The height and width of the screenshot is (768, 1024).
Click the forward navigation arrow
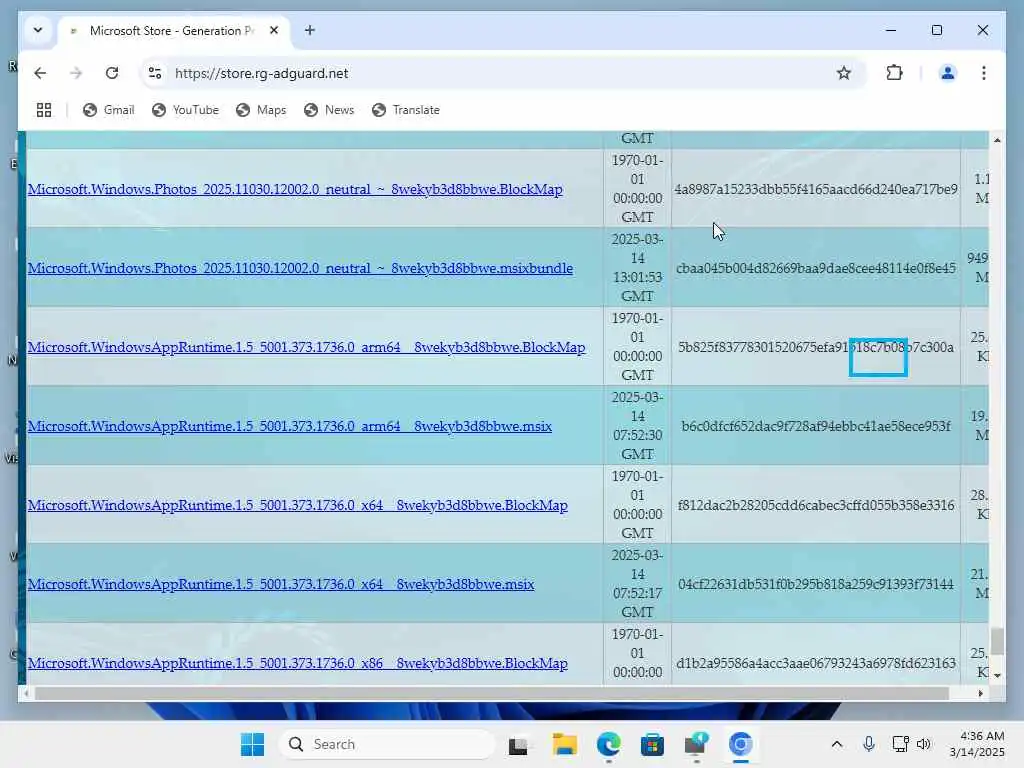[76, 73]
